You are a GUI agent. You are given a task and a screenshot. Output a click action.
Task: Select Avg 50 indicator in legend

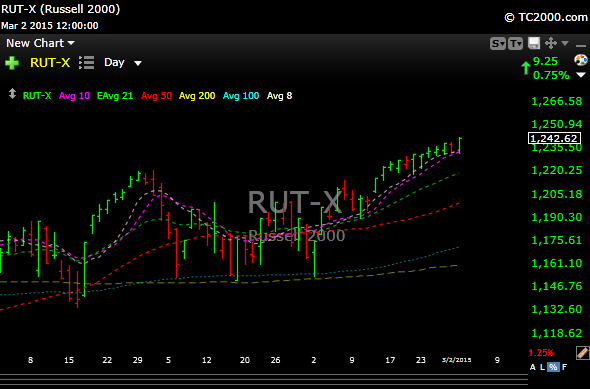[x=156, y=96]
